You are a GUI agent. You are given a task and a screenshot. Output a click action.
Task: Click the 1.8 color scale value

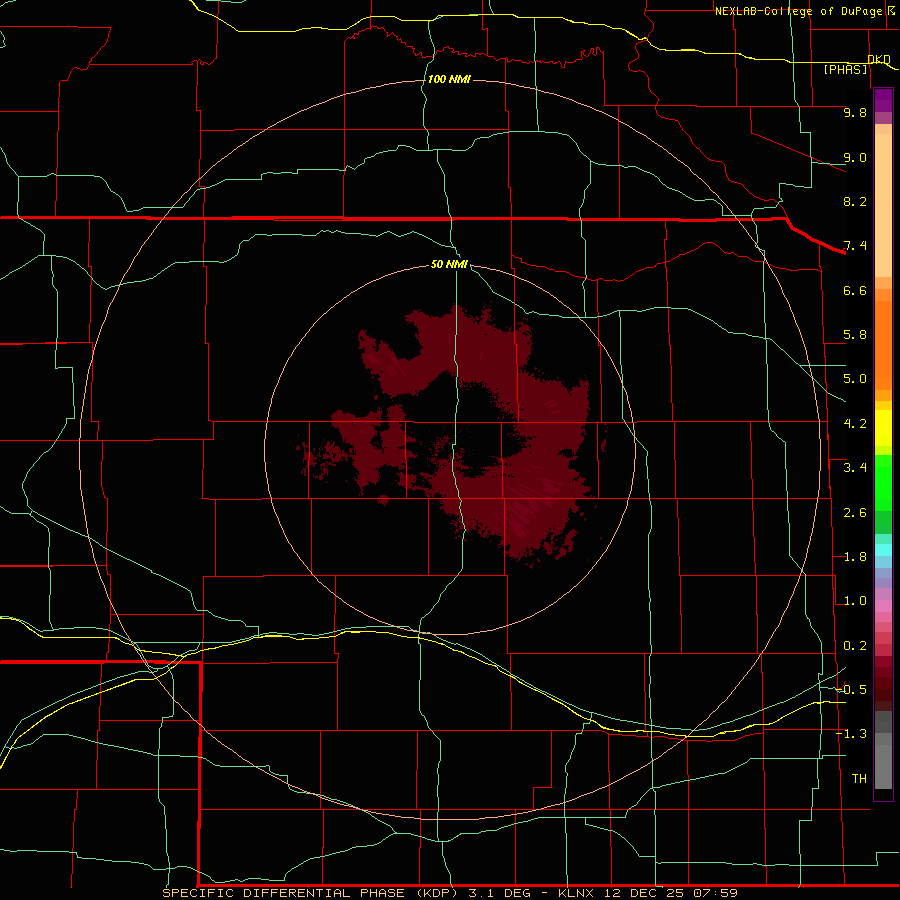tap(855, 557)
